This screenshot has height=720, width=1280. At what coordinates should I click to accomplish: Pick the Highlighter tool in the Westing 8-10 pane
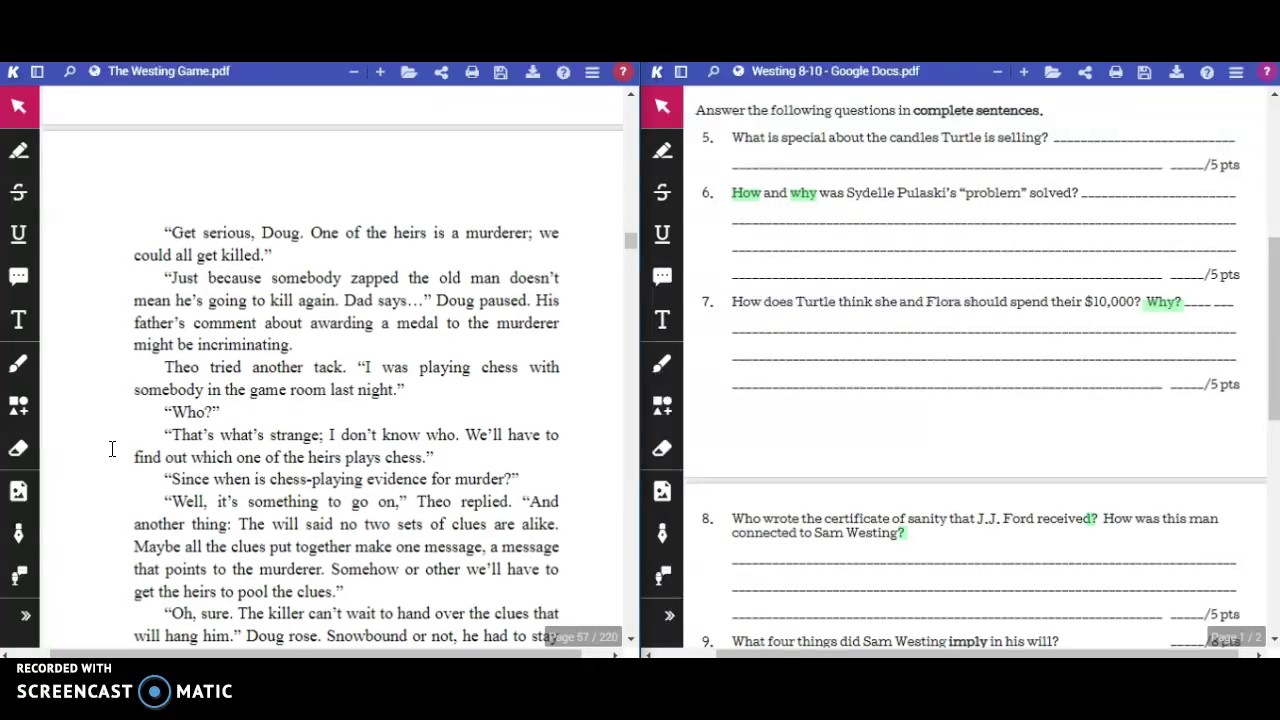663,150
